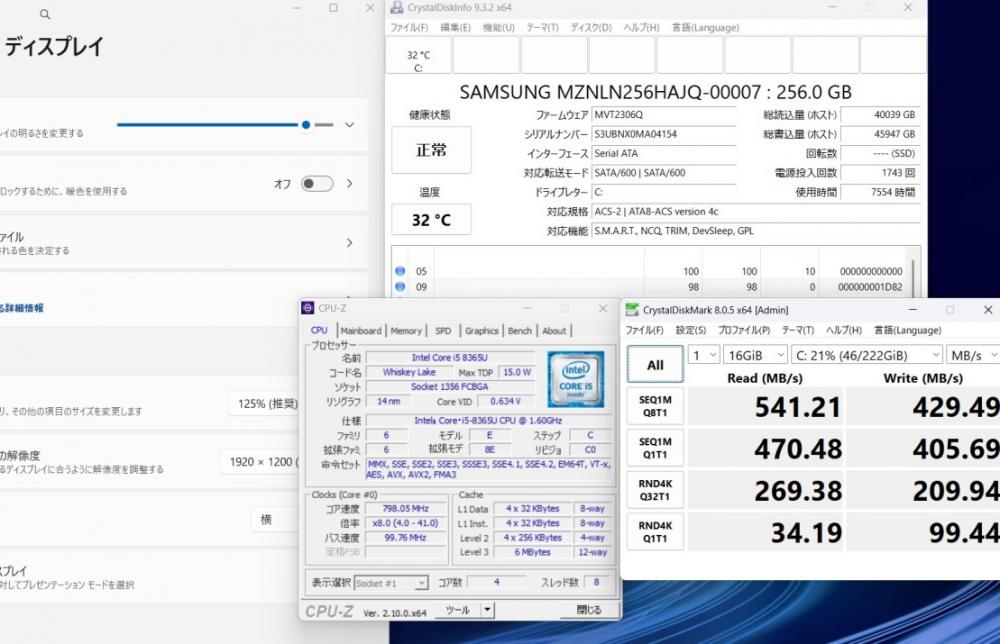1000x644 pixels.
Task: Click the CrystalDiskInfo title bar icon
Action: [395, 8]
